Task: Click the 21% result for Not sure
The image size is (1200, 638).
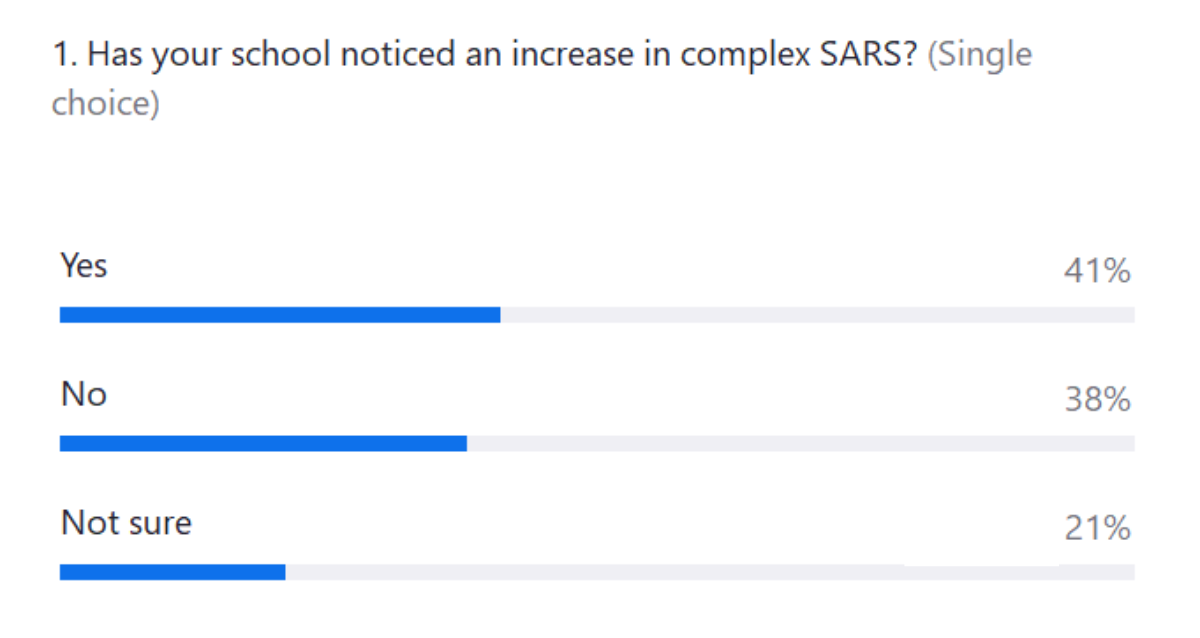Action: [x=1096, y=528]
